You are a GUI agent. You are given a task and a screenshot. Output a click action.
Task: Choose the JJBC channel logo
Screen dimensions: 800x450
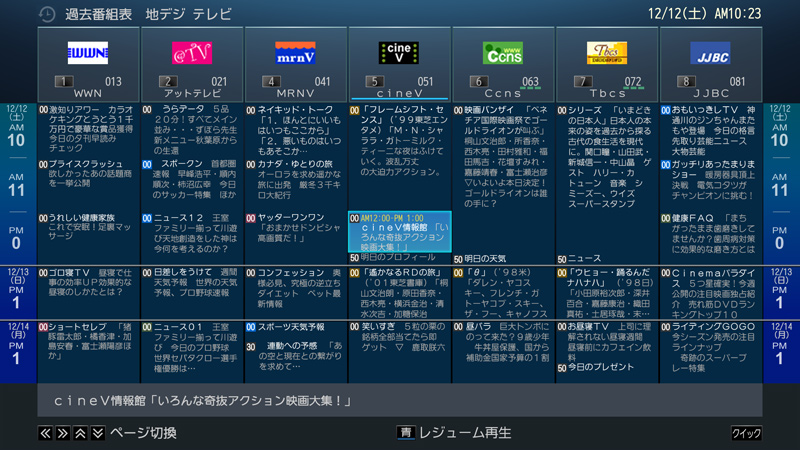click(710, 52)
